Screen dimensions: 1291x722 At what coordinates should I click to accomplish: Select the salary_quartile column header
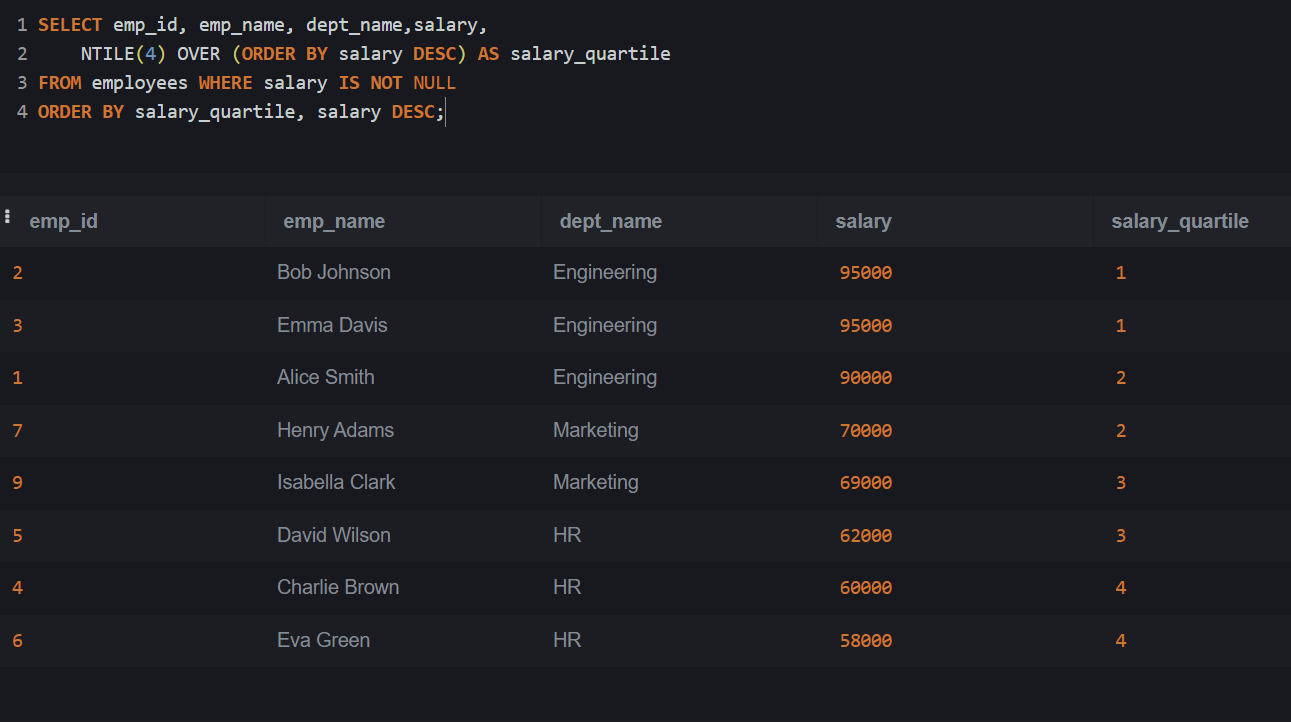point(1180,221)
